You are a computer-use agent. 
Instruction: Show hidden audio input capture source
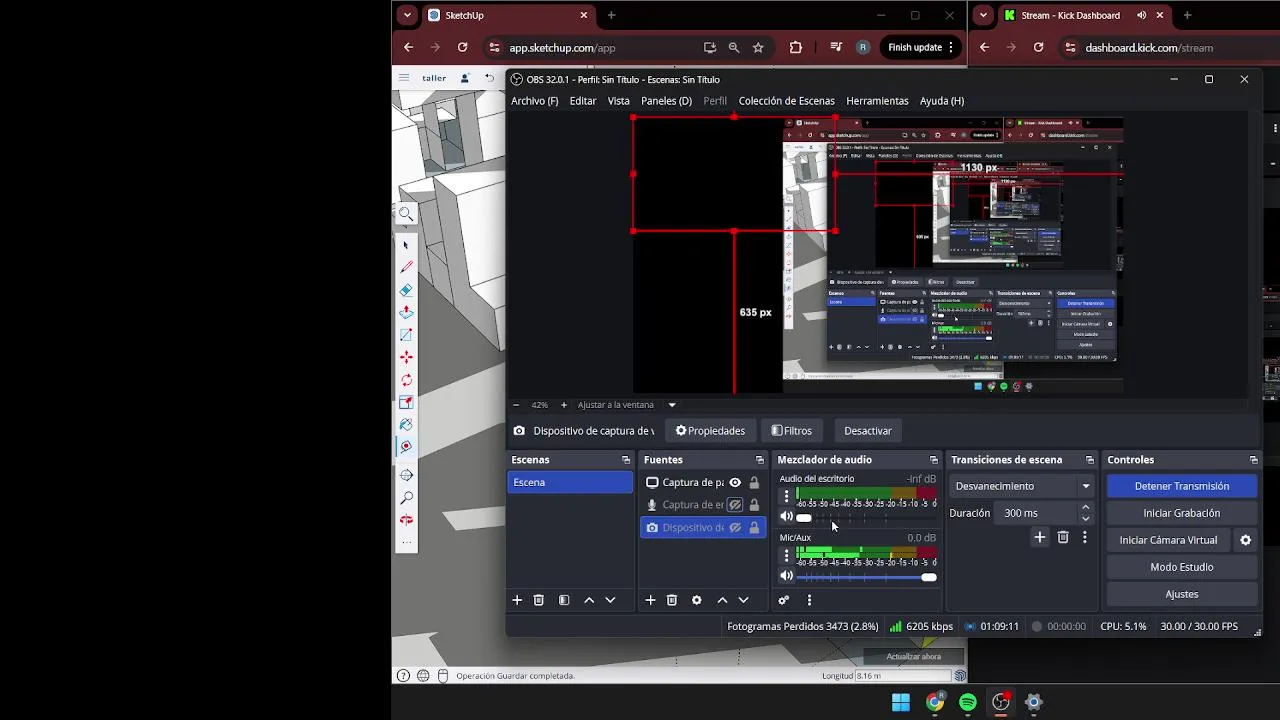click(x=735, y=505)
